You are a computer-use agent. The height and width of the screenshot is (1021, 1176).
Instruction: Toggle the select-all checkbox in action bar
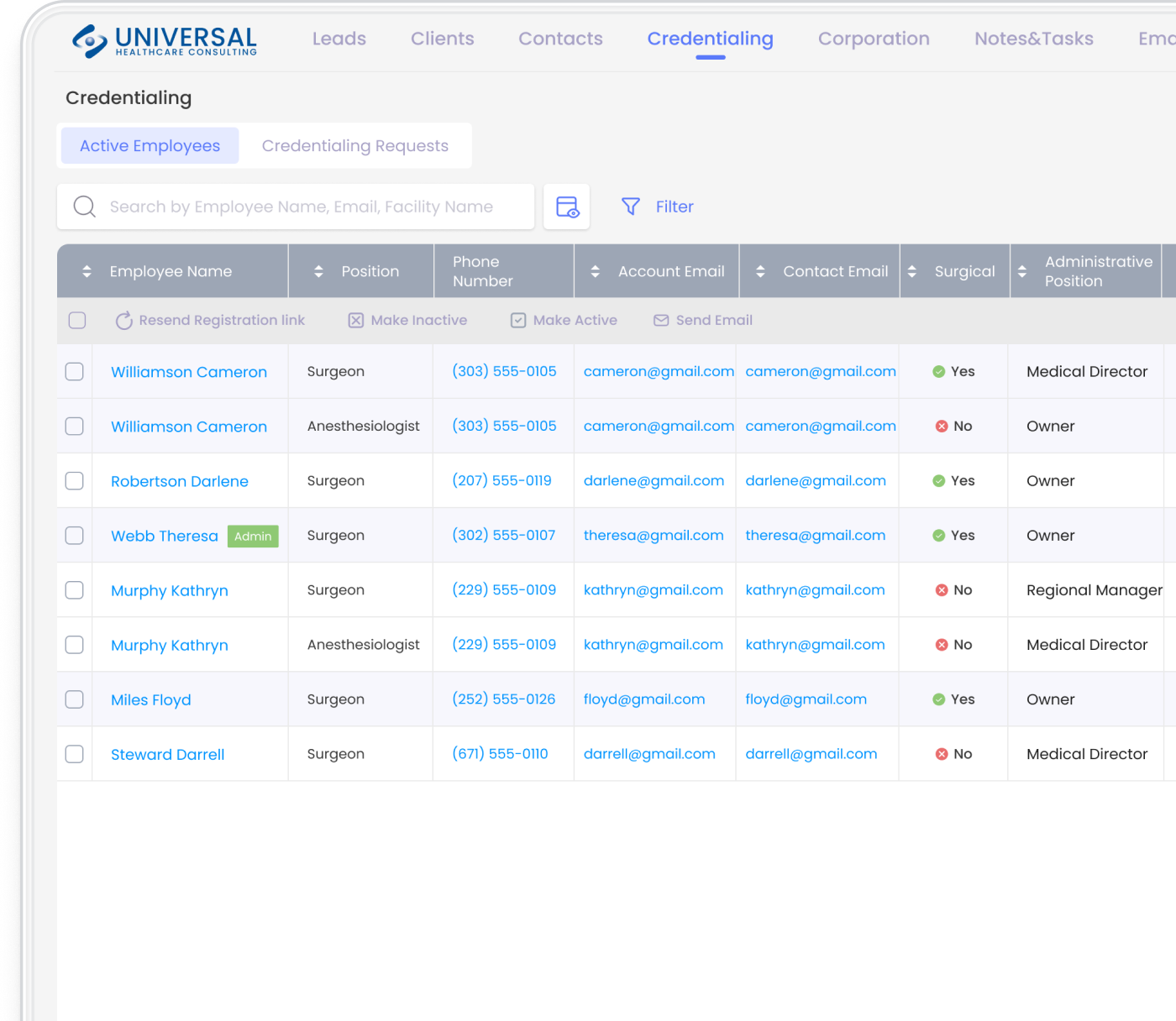77,320
